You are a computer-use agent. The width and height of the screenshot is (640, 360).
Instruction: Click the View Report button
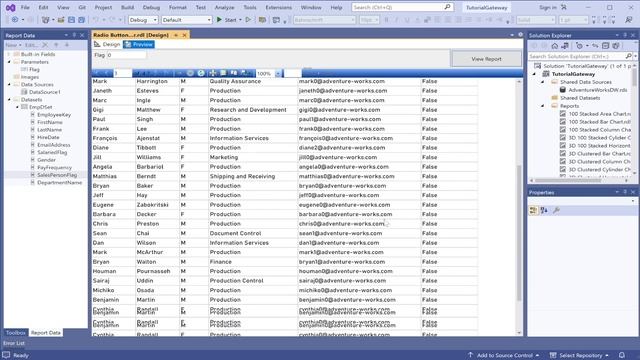(486, 59)
